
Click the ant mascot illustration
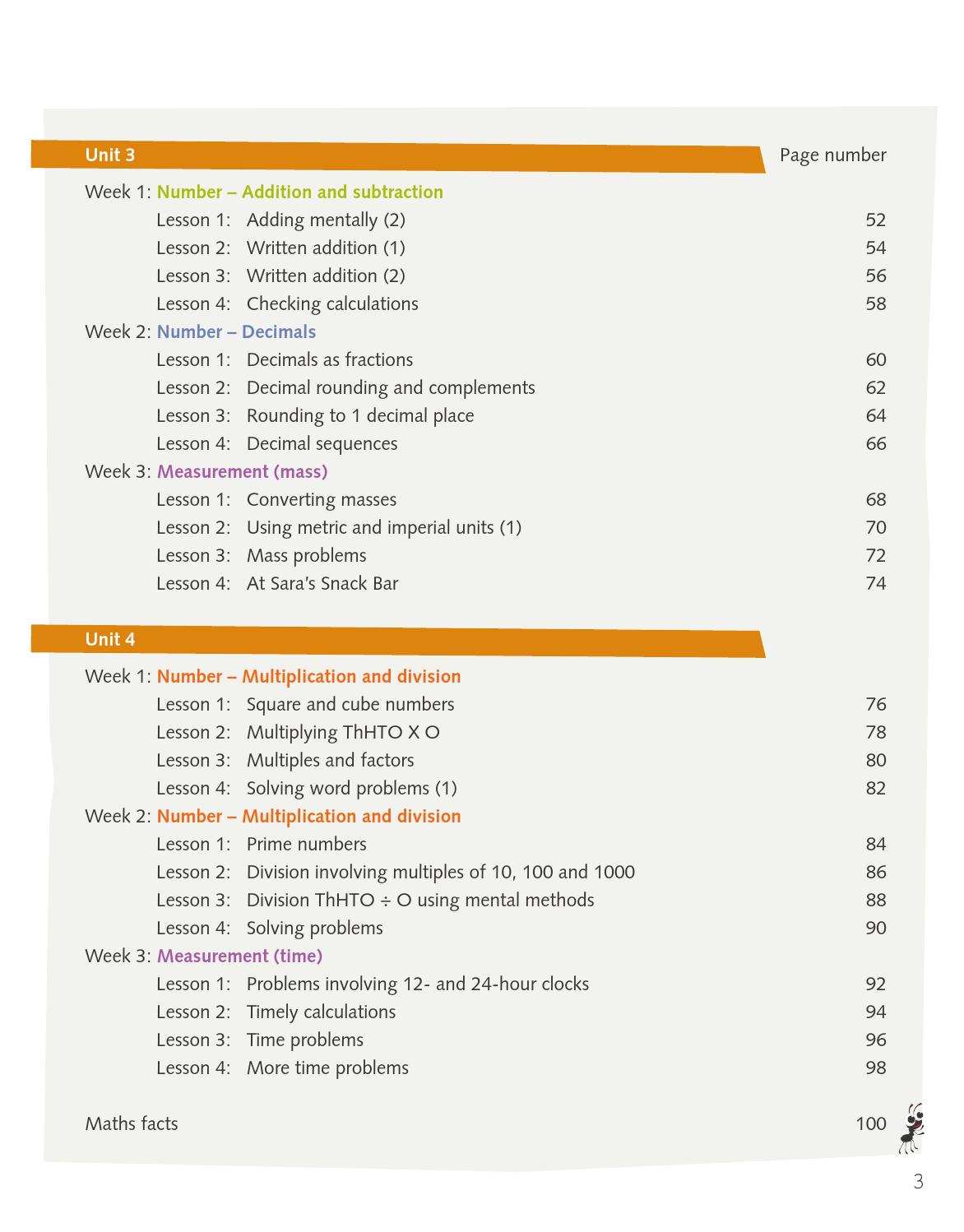pos(912,1128)
